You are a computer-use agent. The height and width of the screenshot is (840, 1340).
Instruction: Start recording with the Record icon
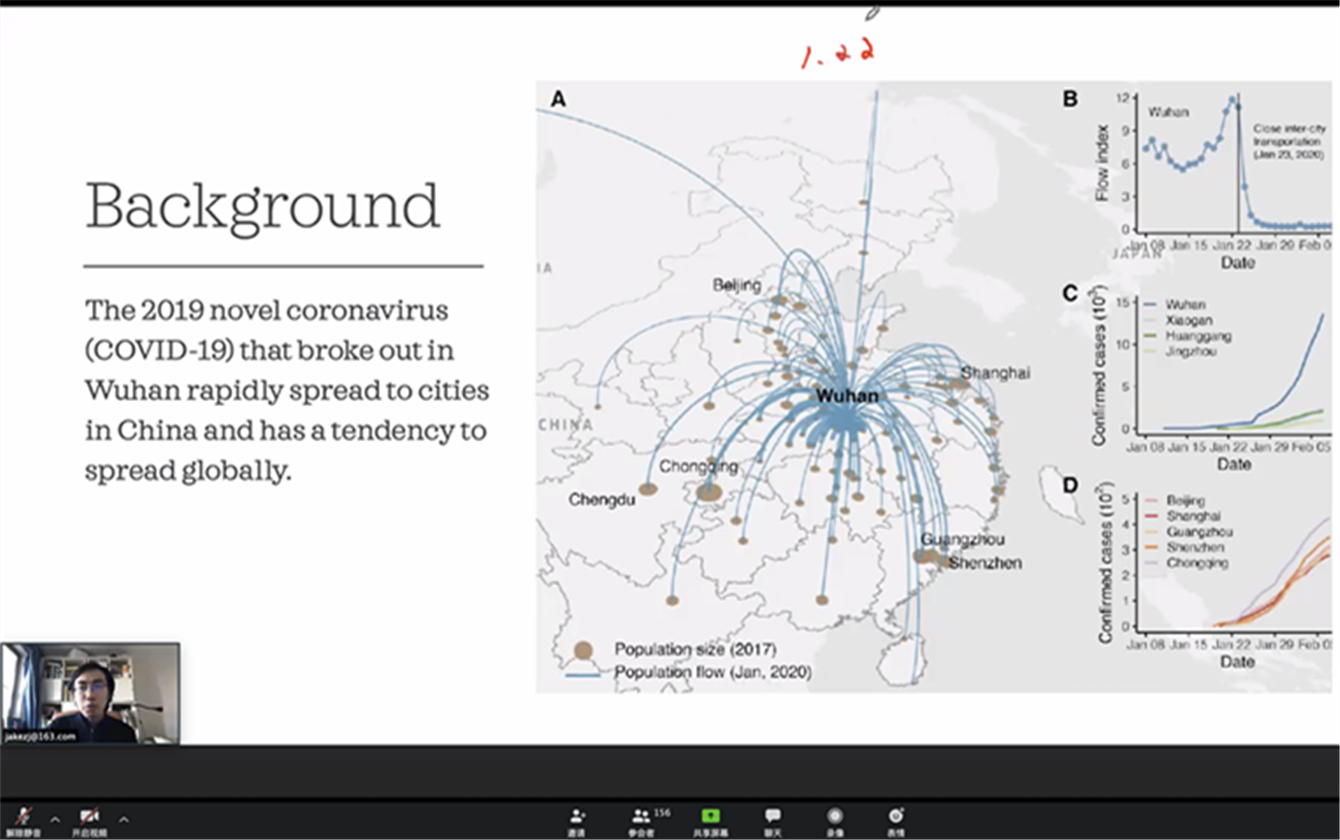(835, 818)
